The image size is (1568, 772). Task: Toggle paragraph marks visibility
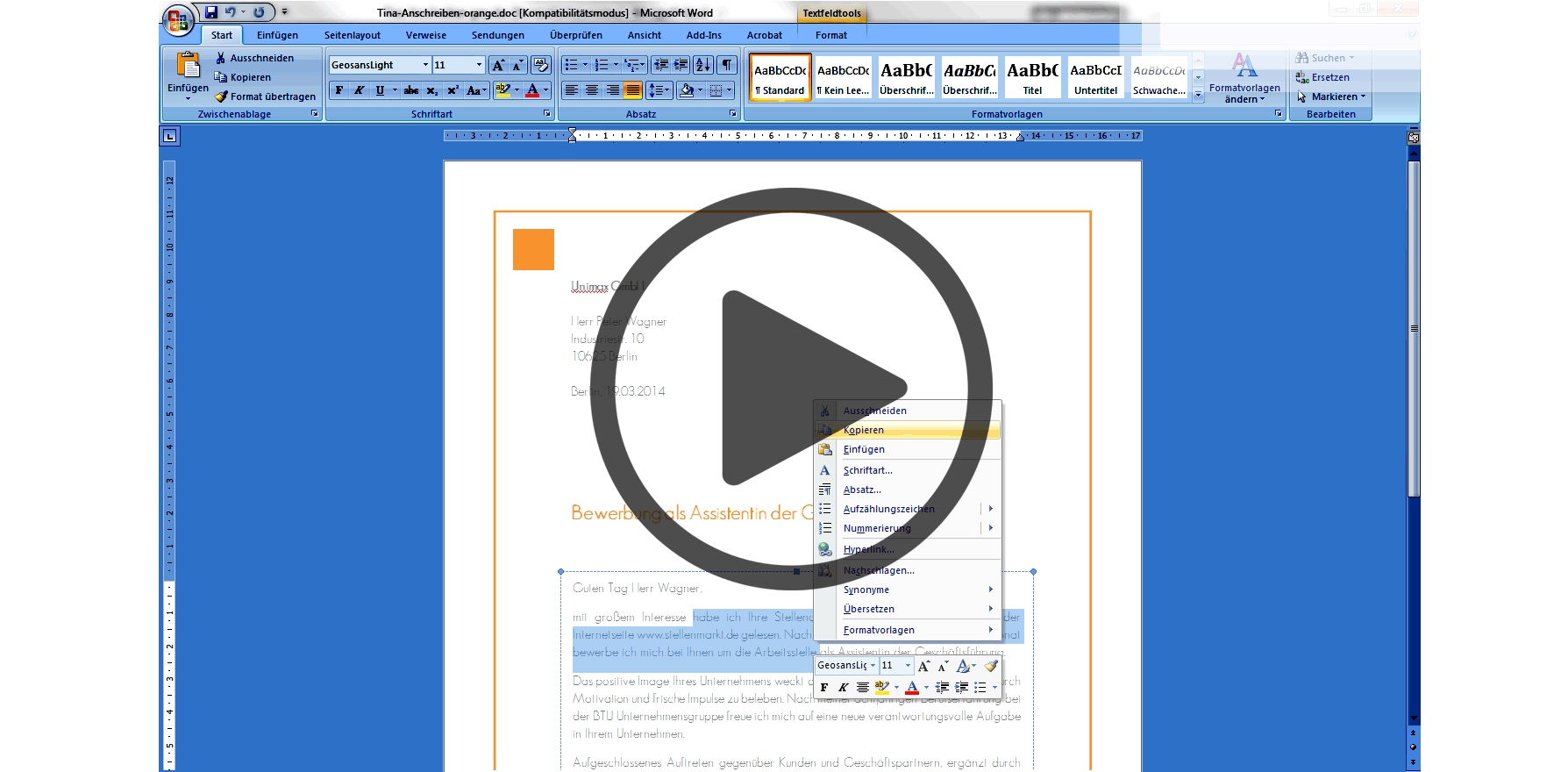click(727, 65)
